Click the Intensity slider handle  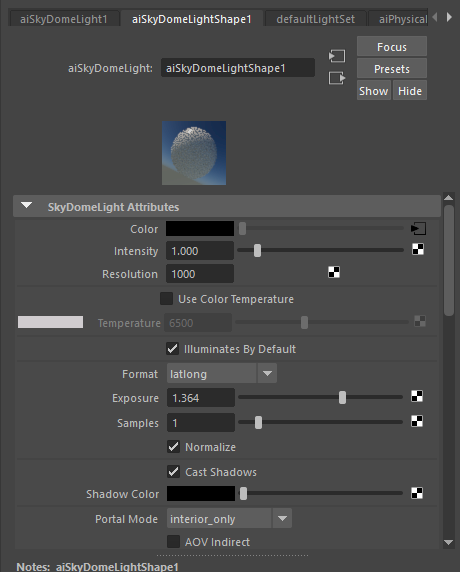(x=257, y=250)
